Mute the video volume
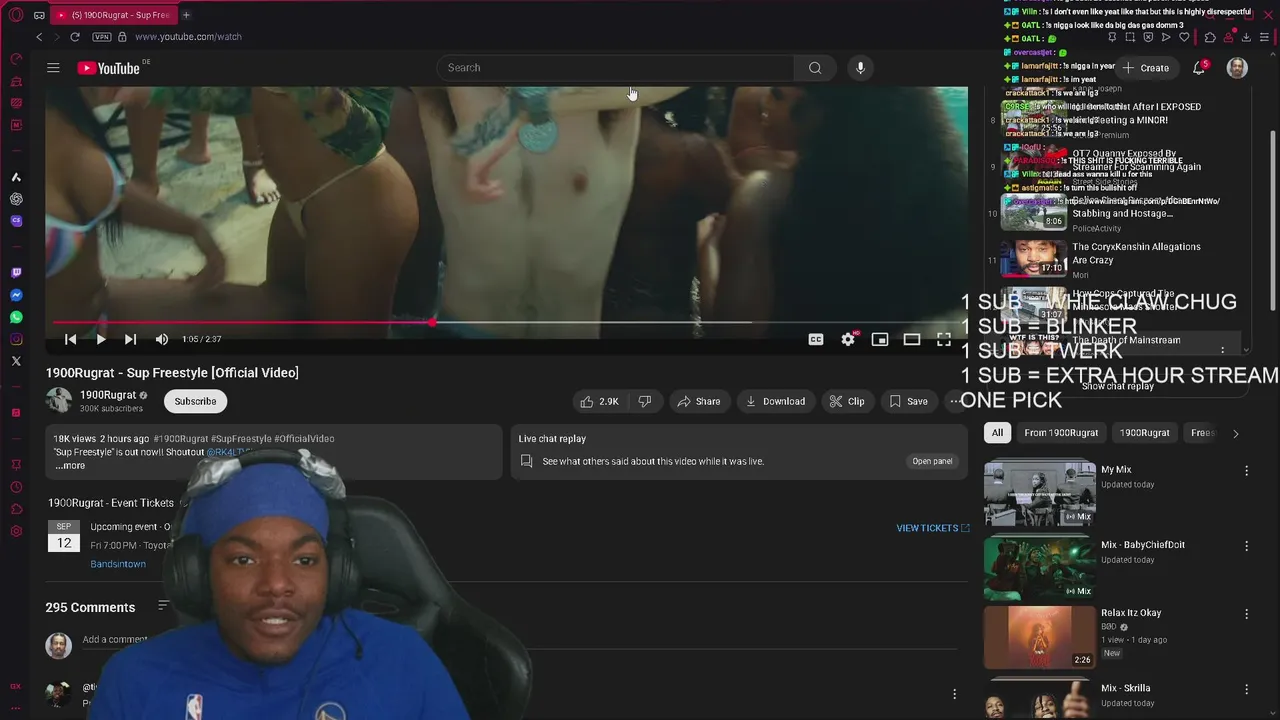Viewport: 1280px width, 720px height. click(x=162, y=340)
